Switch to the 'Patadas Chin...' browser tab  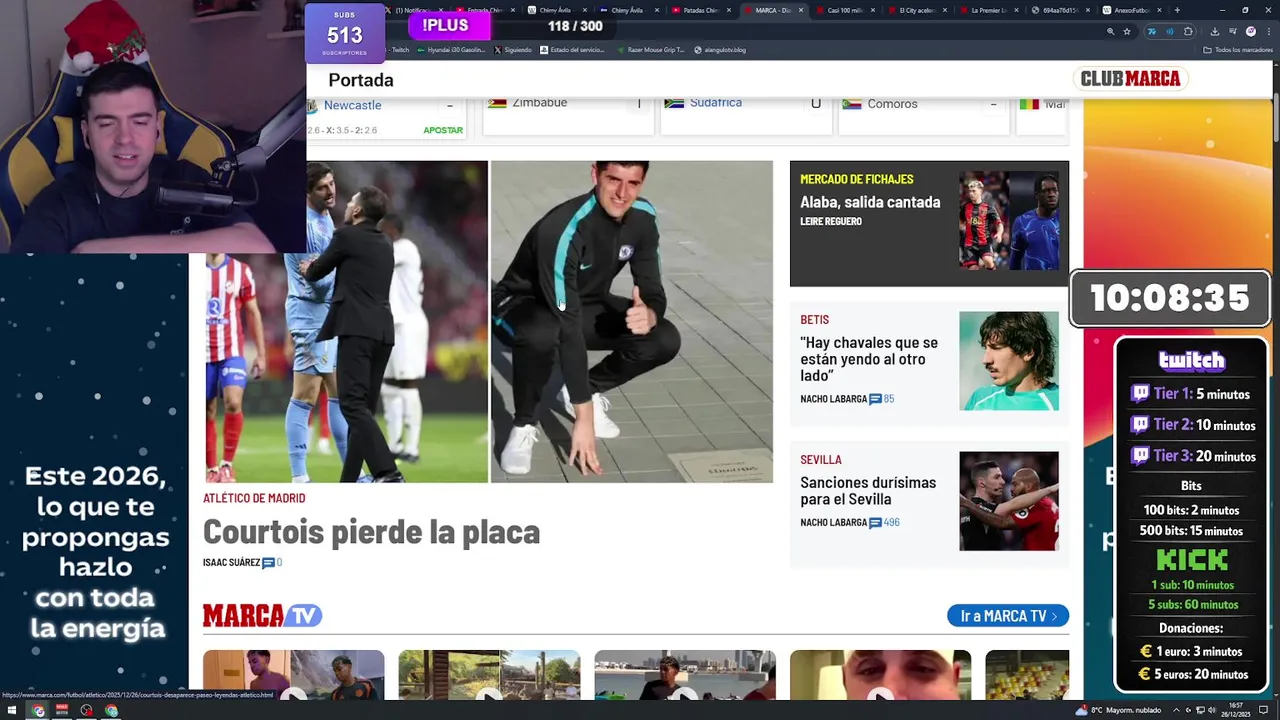[x=702, y=10]
